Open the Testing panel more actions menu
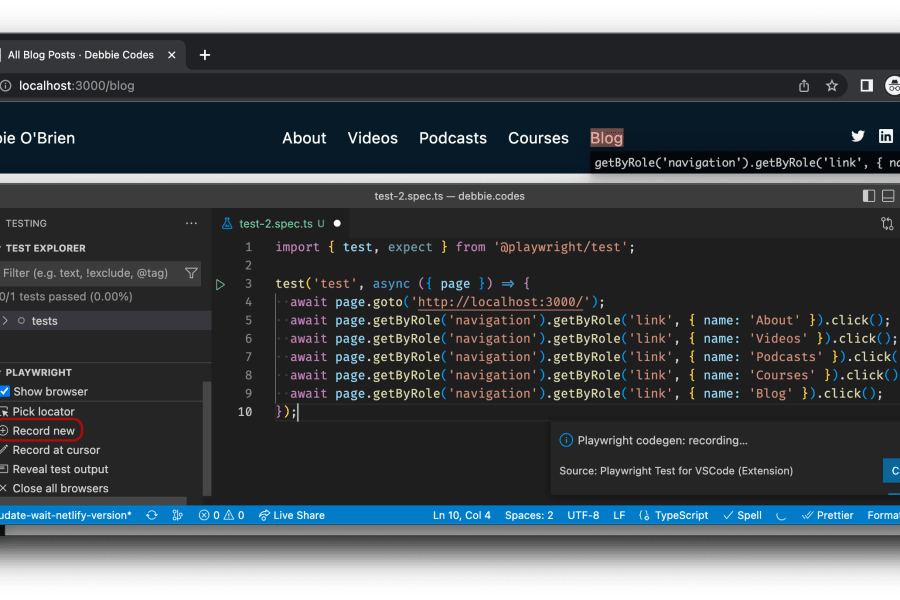Viewport: 900px width, 600px height. point(191,223)
